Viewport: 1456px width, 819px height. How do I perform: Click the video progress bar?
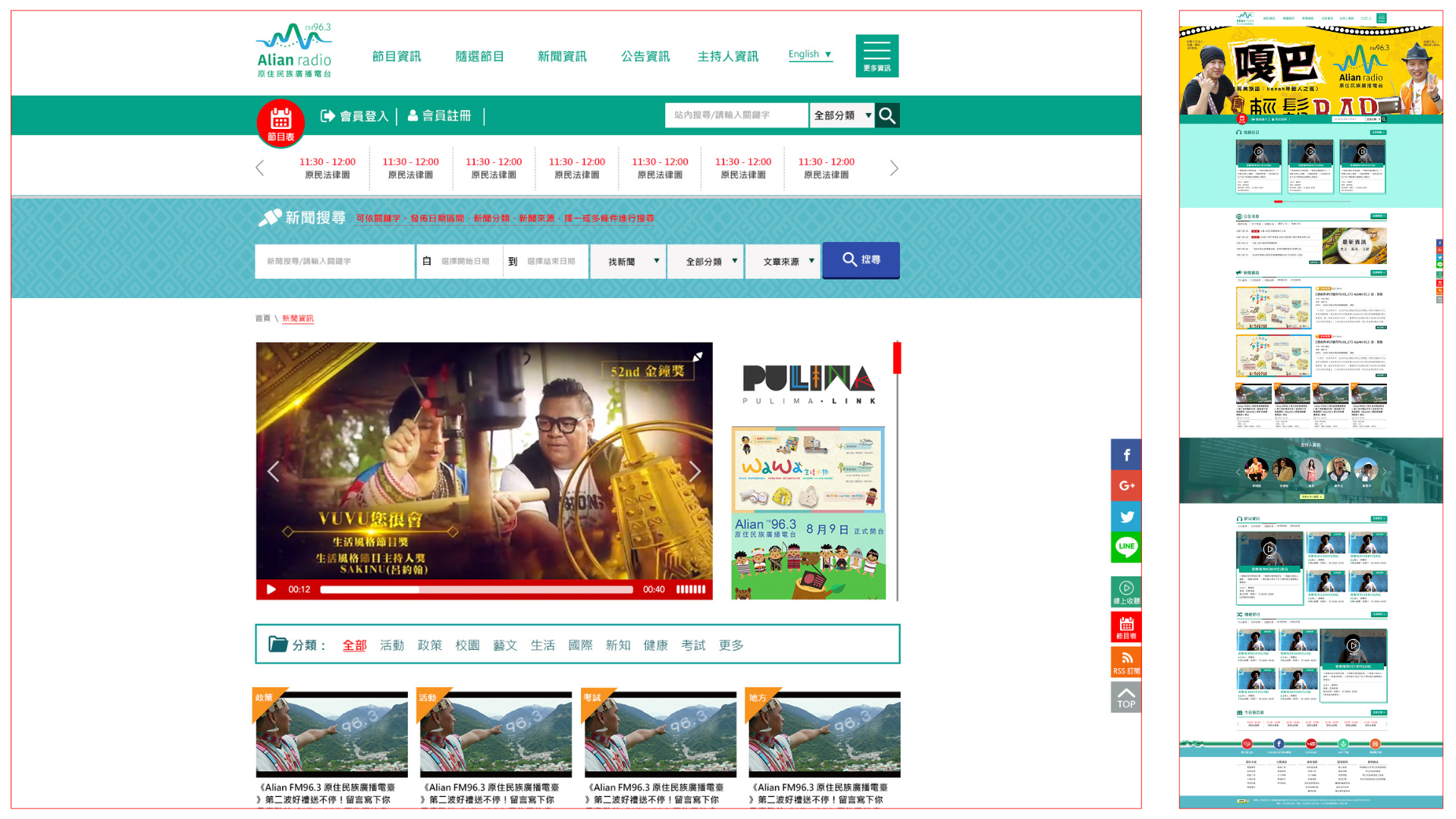[x=476, y=589]
